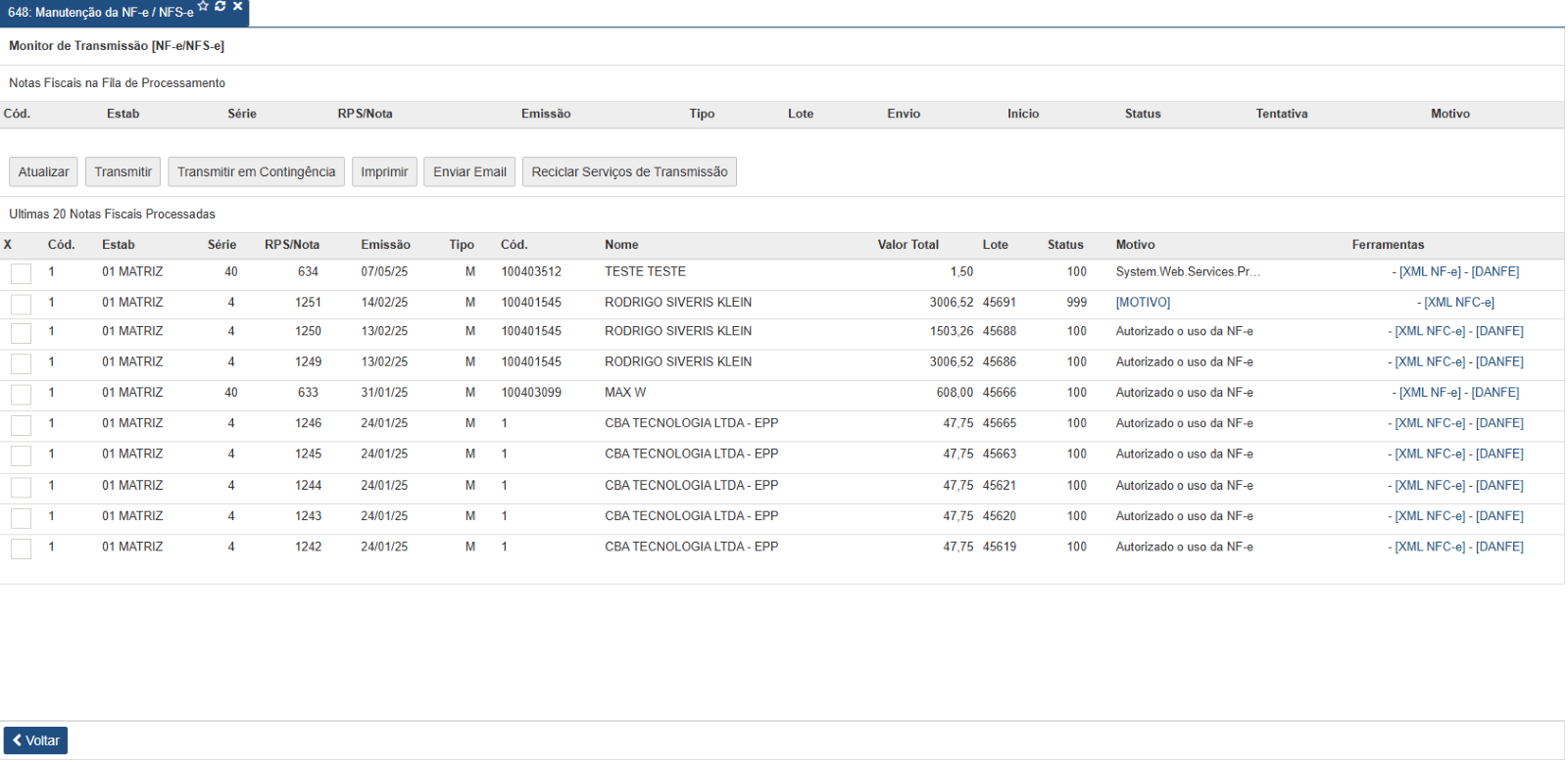Favorite the tab with the star icon
The image size is (1568, 762).
pyautogui.click(x=203, y=6)
